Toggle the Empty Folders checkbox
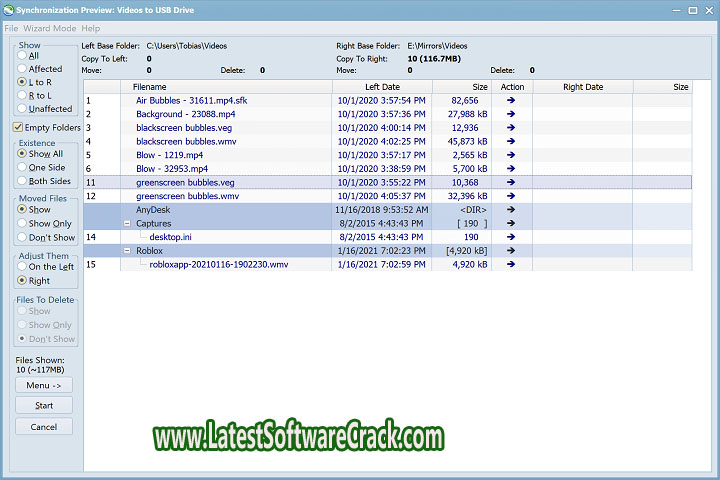Screen dimensions: 720x480 (18, 128)
